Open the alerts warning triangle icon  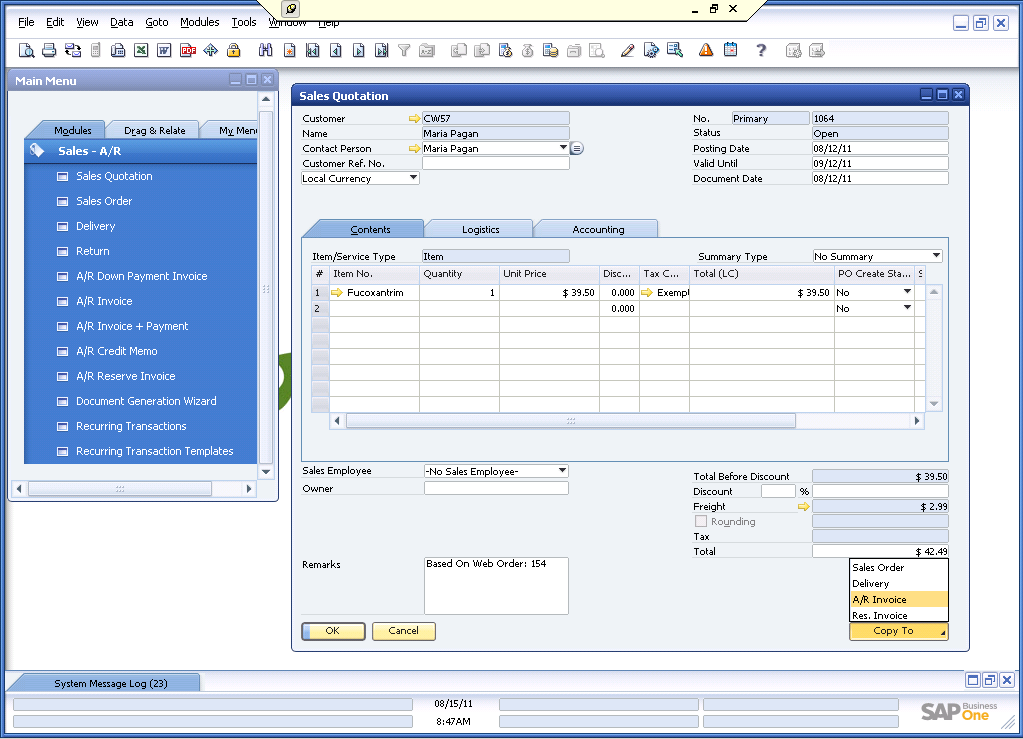[704, 50]
